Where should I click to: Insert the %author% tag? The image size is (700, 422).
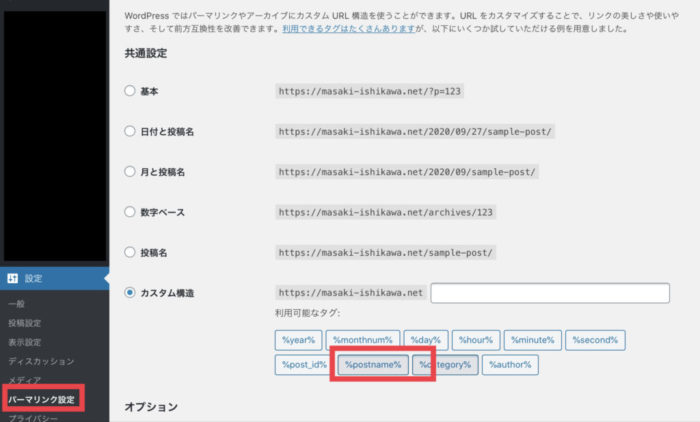click(510, 365)
